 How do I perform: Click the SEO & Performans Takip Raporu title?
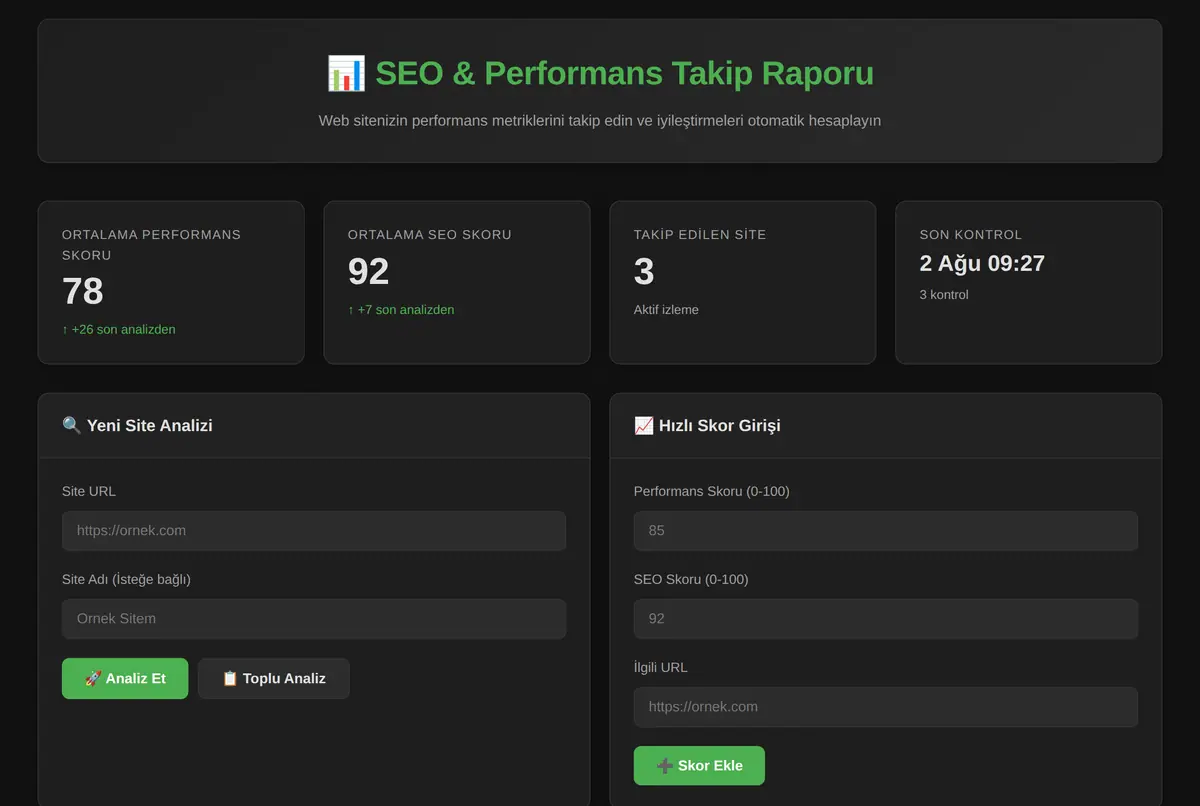(624, 73)
